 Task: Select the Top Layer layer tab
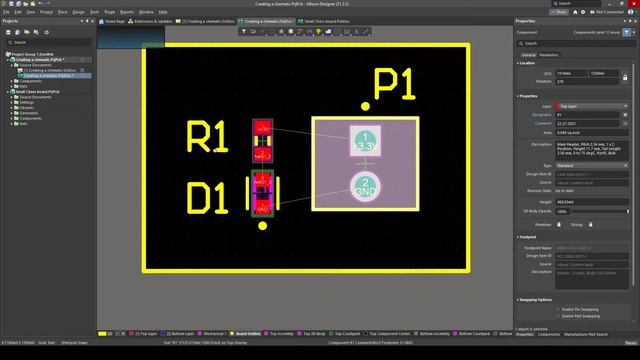point(143,334)
